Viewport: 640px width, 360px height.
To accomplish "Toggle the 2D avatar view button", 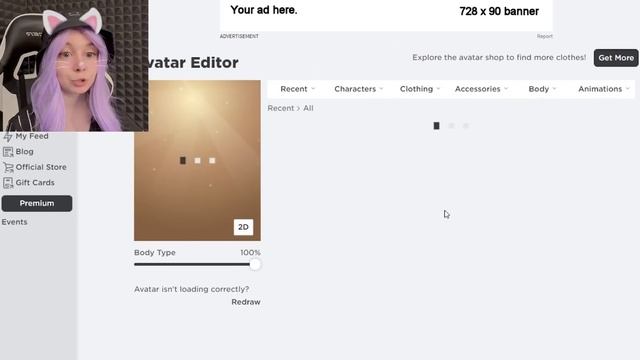I will (x=243, y=227).
